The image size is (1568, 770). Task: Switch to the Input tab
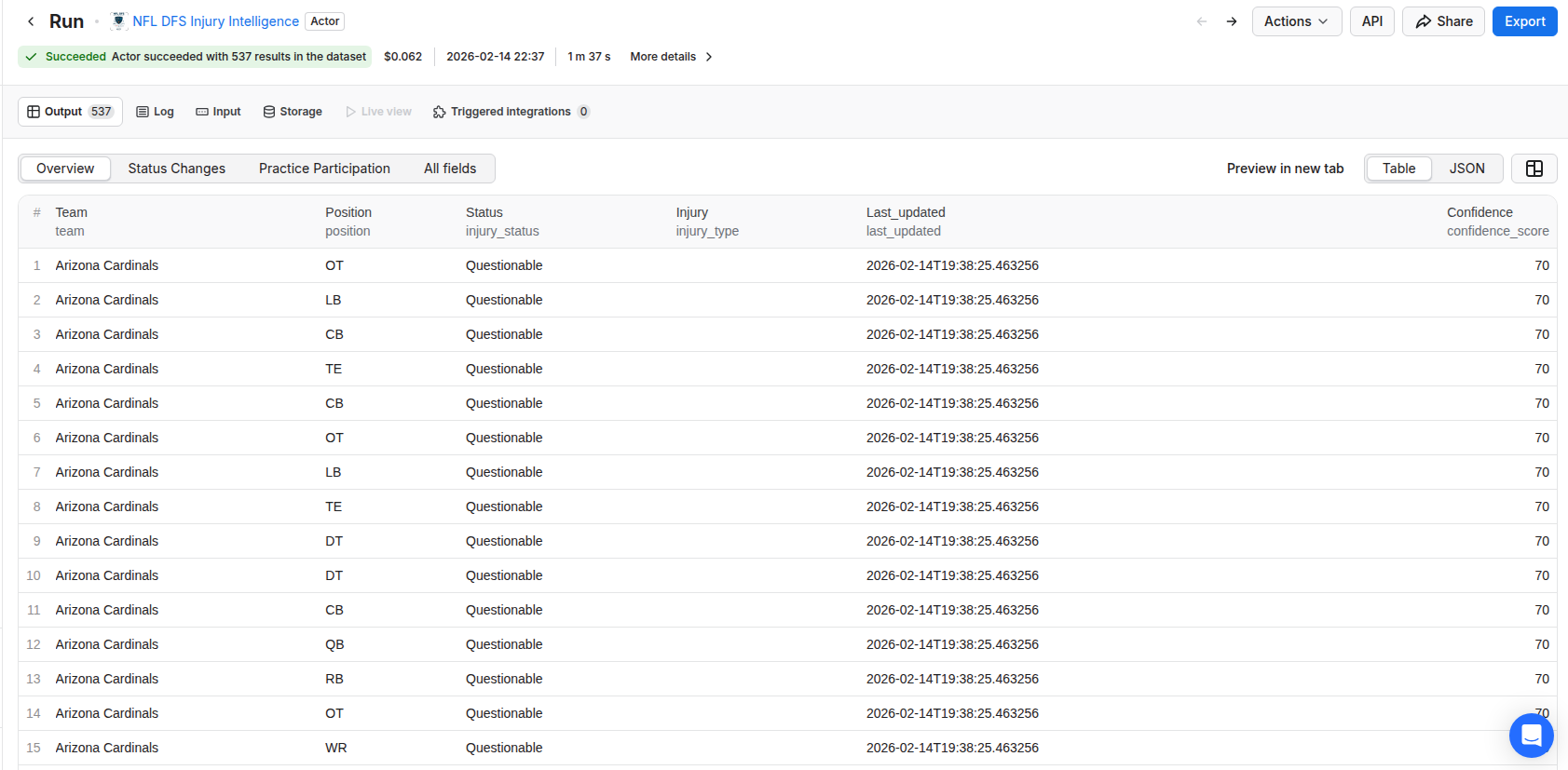[218, 112]
